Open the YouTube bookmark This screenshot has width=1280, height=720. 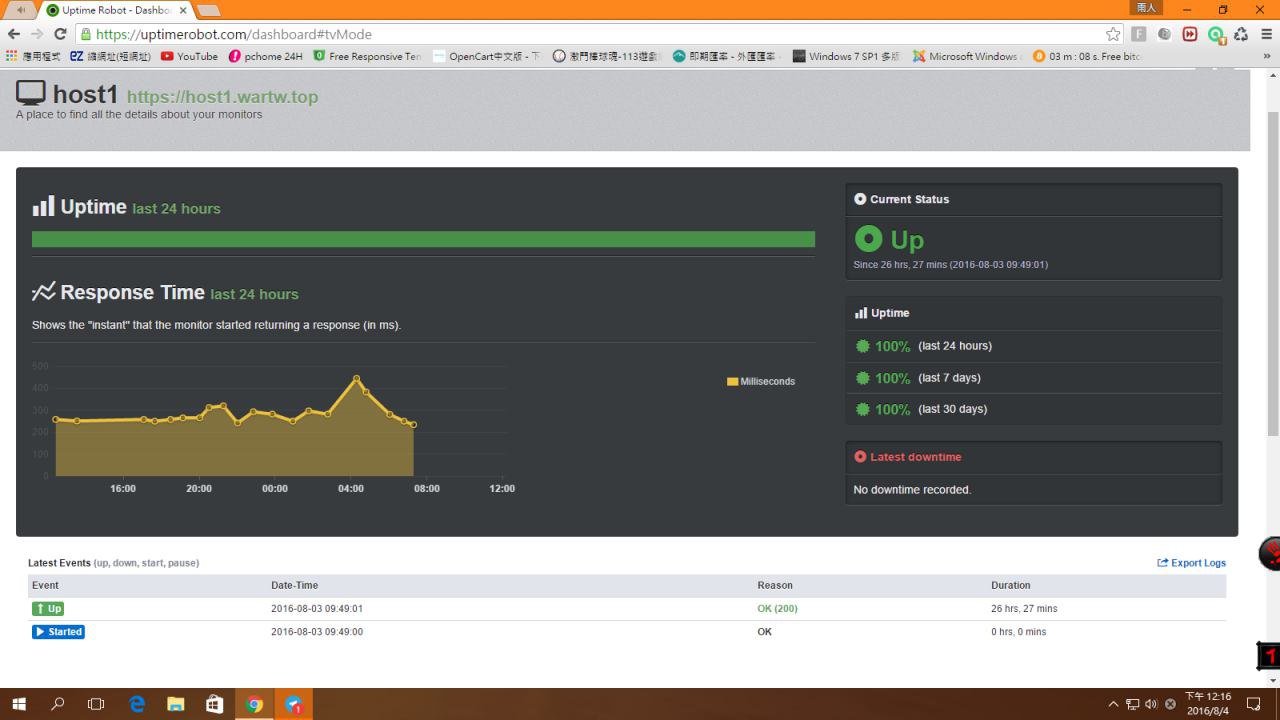189,56
